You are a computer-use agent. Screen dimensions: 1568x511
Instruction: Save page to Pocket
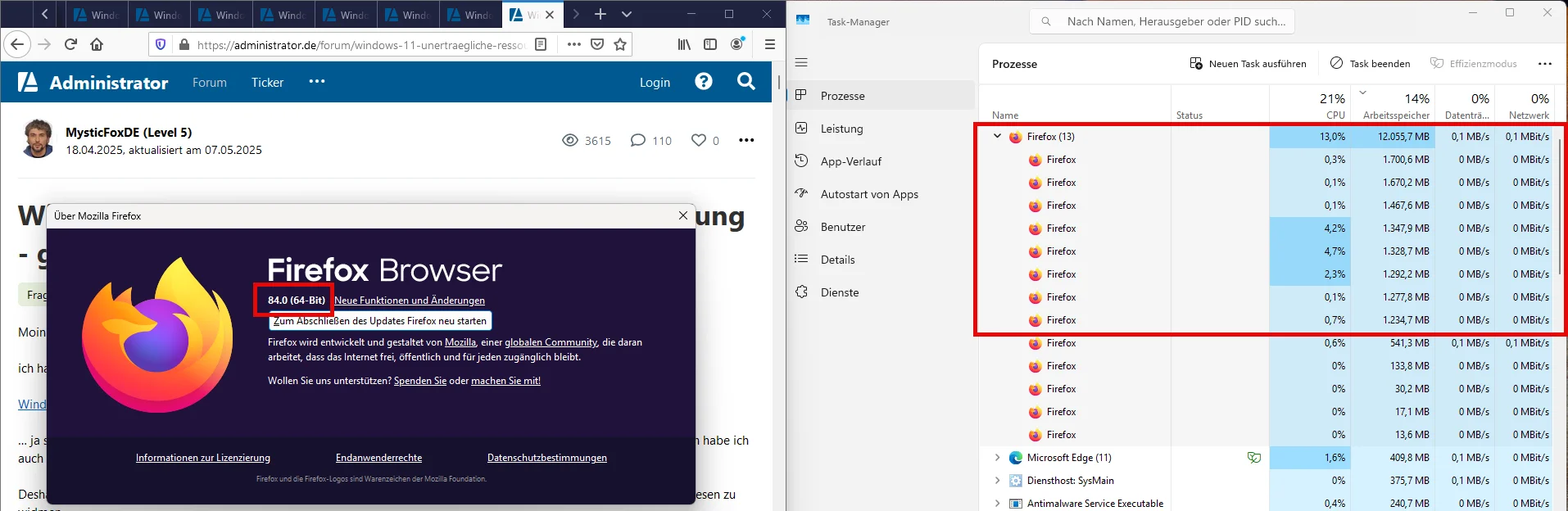[x=597, y=45]
